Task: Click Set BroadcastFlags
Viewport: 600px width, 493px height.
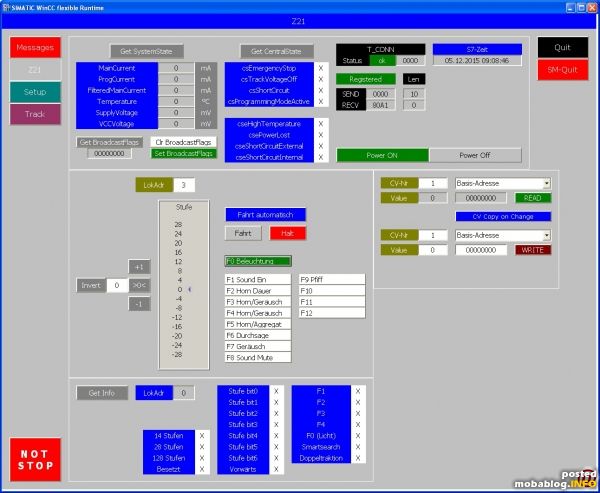Action: coord(183,153)
